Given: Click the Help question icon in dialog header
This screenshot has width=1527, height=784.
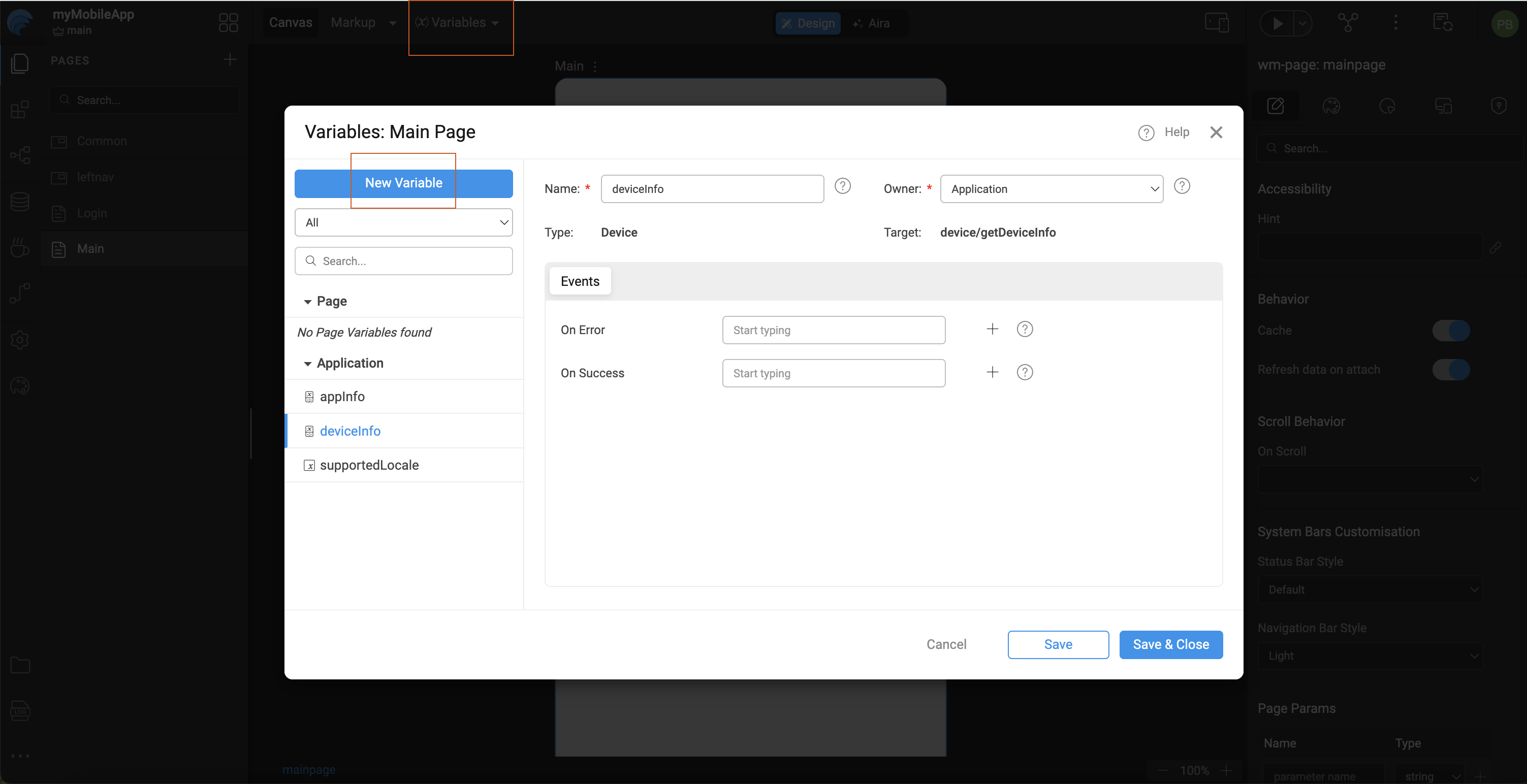Looking at the screenshot, I should tap(1146, 133).
